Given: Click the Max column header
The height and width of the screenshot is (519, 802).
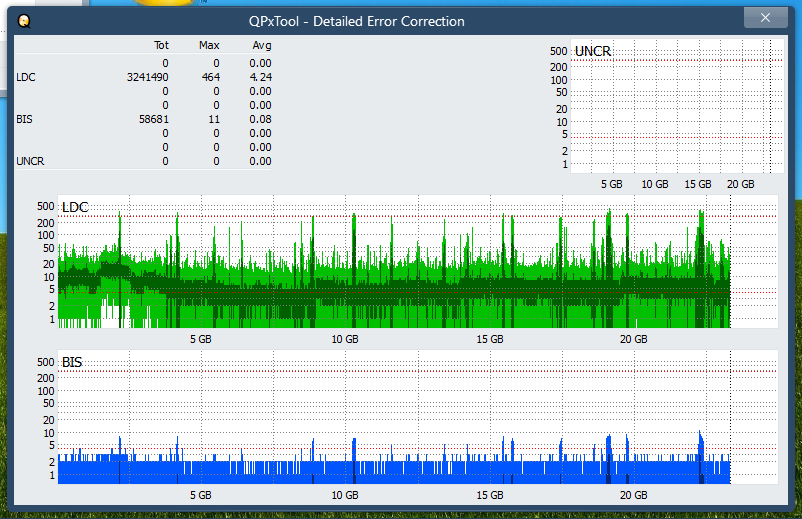Looking at the screenshot, I should (209, 45).
